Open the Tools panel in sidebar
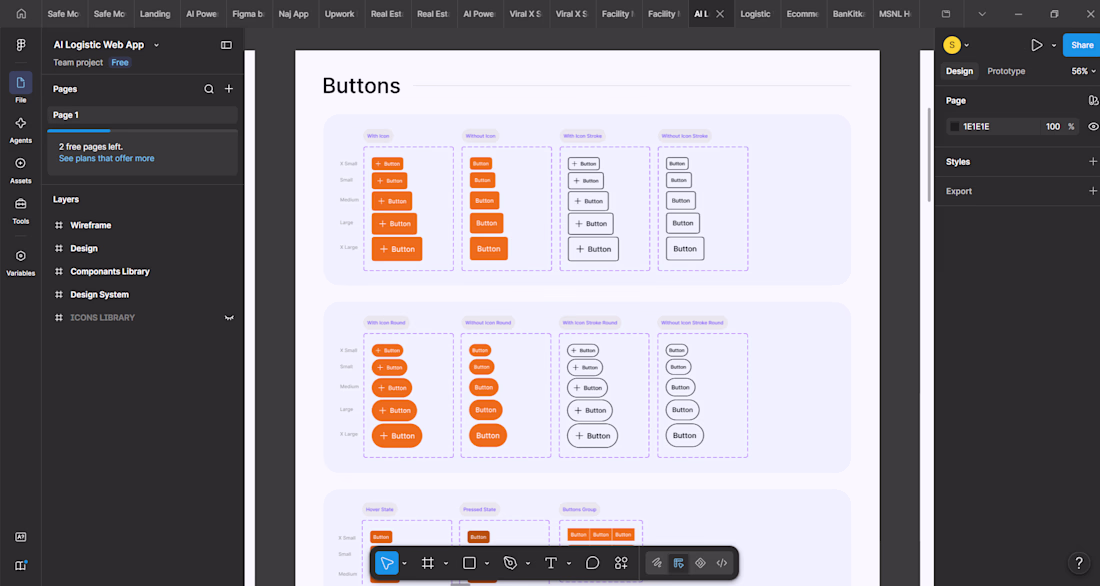The height and width of the screenshot is (586, 1100). tap(20, 210)
